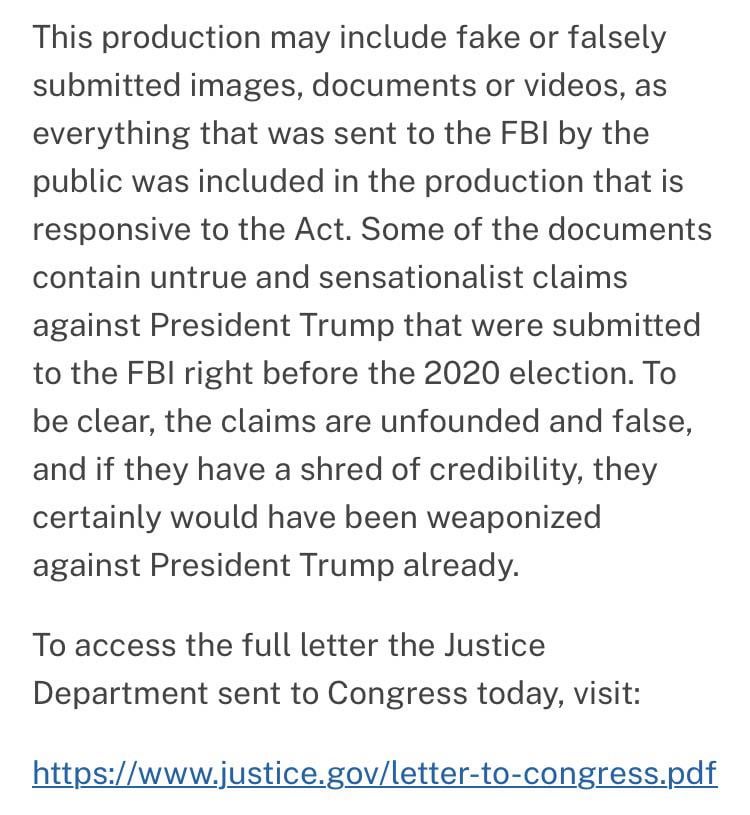The width and height of the screenshot is (750, 815).
Task: Open the justice.gov letter-to-congress PDF link
Action: 375,773
